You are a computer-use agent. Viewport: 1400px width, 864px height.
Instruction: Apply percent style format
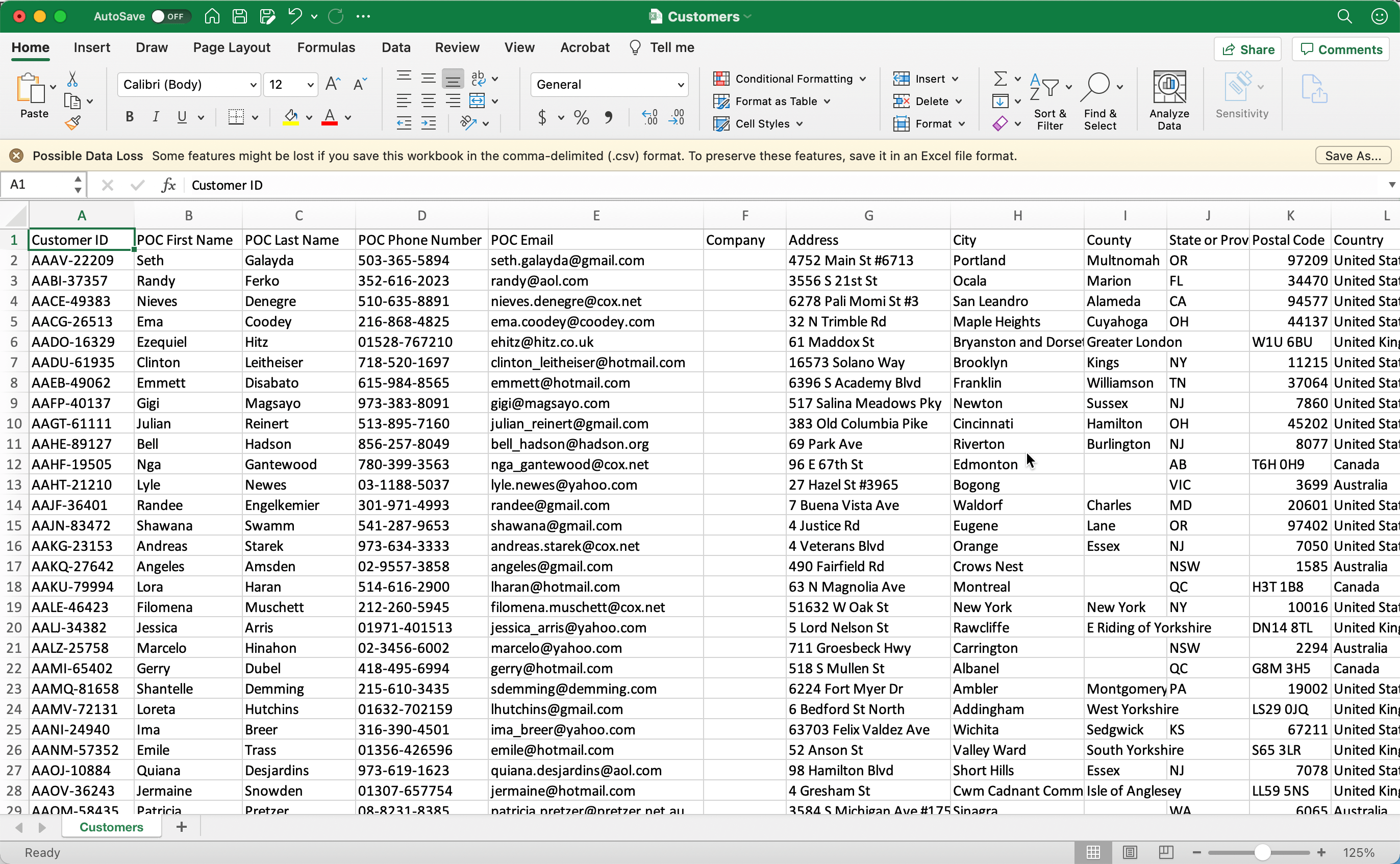coord(581,118)
